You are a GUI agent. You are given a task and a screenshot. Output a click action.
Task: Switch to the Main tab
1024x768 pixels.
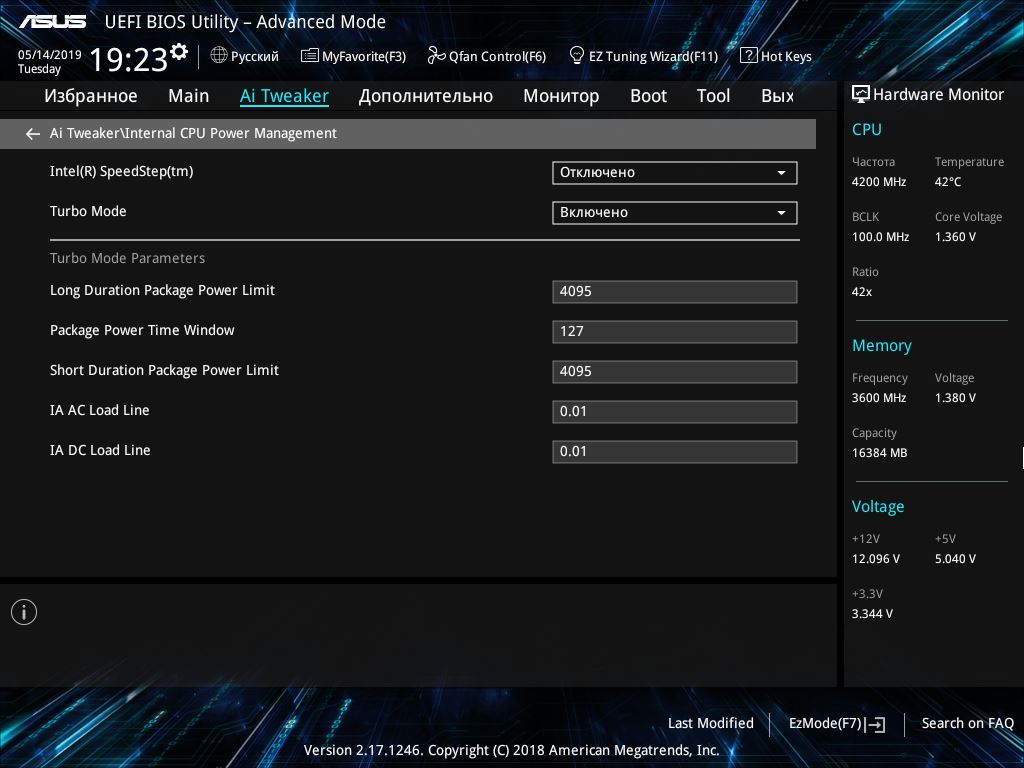tap(189, 96)
